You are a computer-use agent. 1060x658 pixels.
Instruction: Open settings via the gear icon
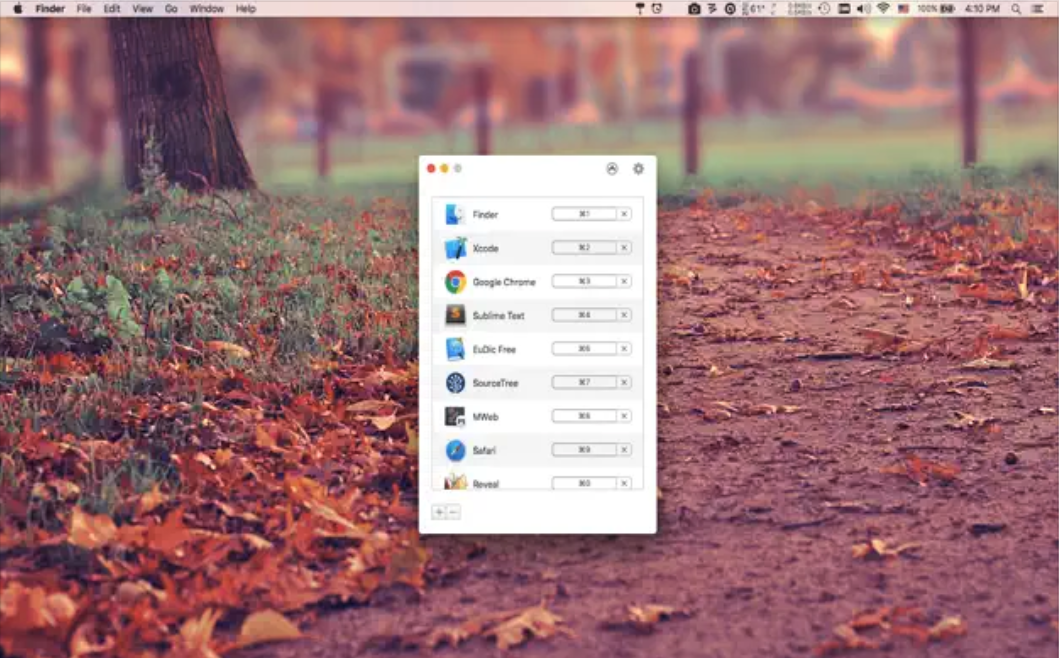point(638,169)
